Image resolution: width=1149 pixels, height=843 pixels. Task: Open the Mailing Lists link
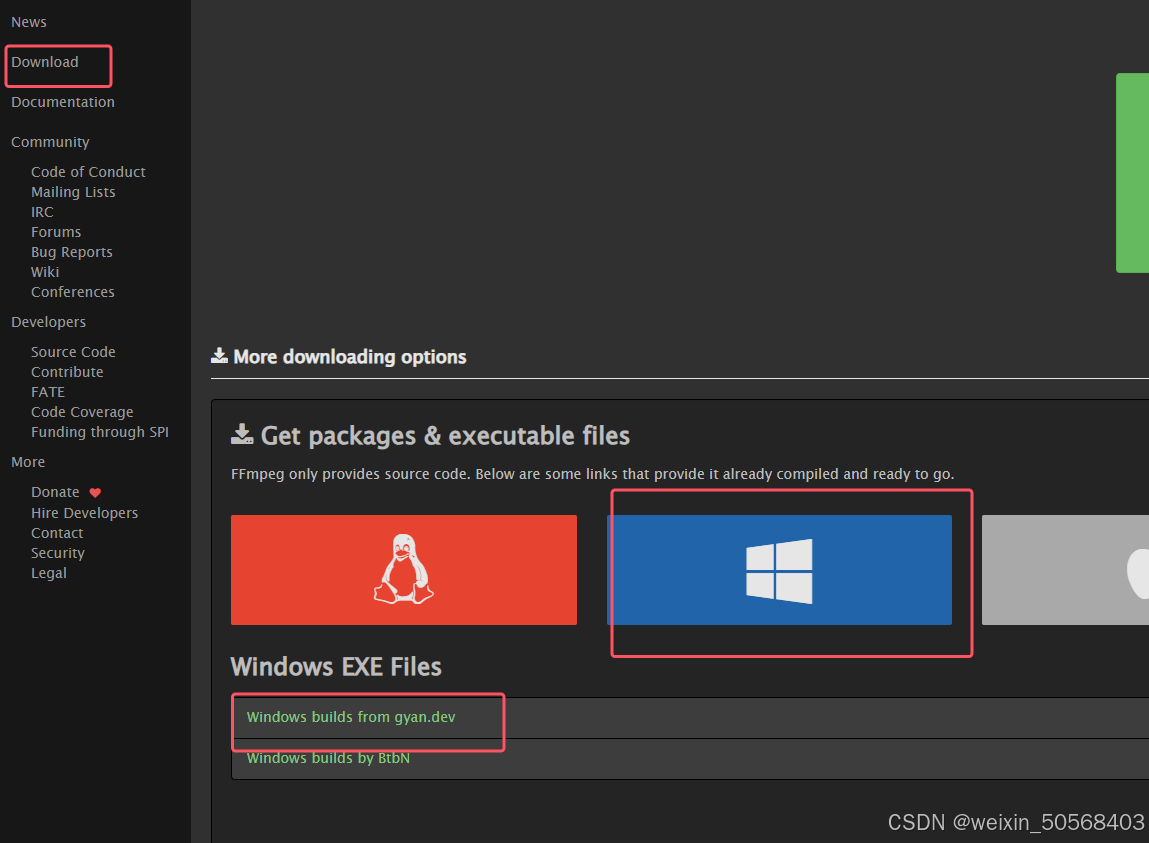[73, 192]
